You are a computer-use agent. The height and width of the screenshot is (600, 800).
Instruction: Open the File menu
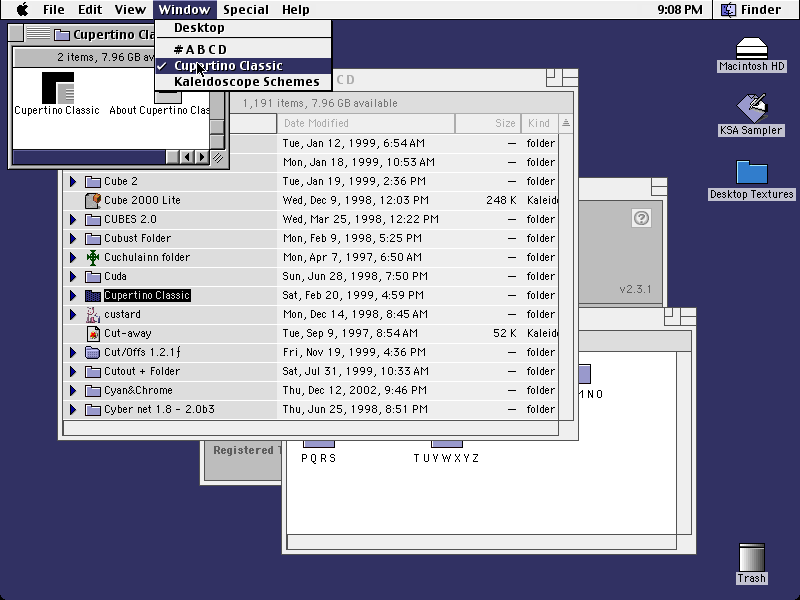click(x=54, y=10)
